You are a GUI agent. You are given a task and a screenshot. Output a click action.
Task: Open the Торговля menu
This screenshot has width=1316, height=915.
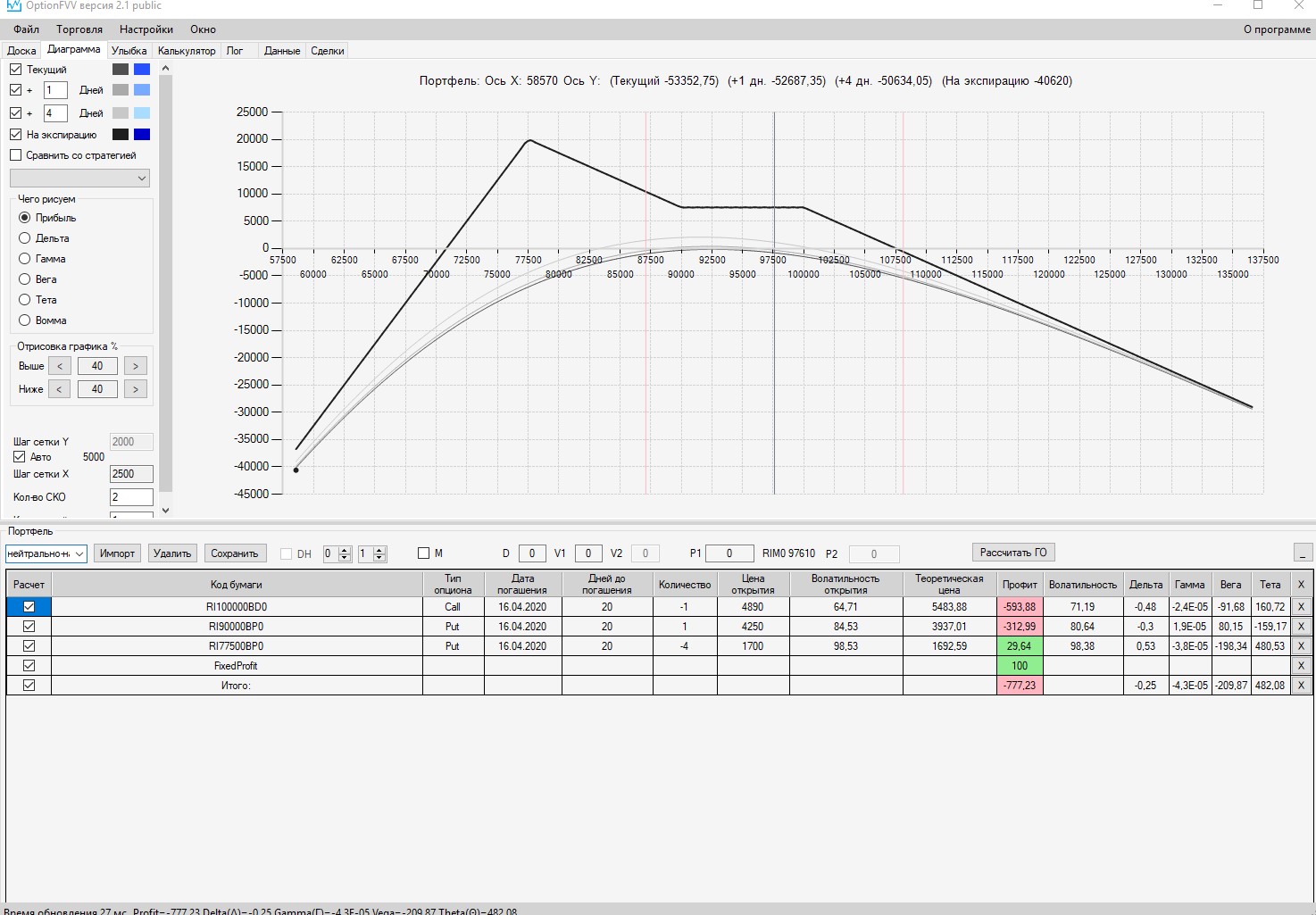tap(79, 29)
